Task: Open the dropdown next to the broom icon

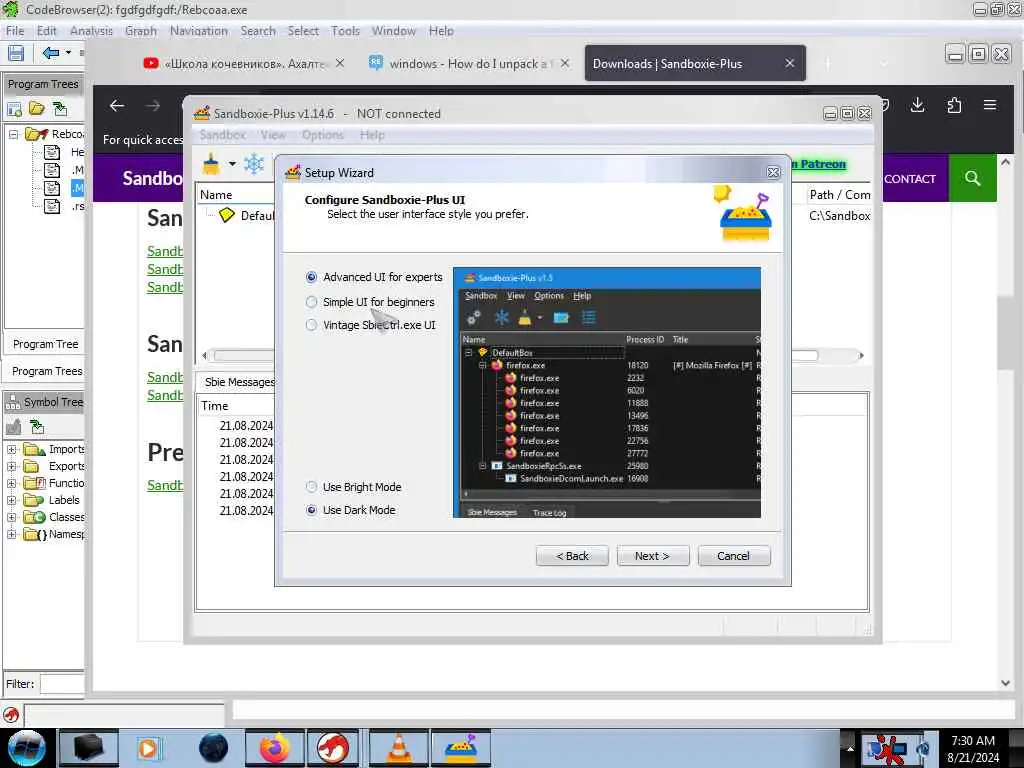Action: (x=232, y=164)
